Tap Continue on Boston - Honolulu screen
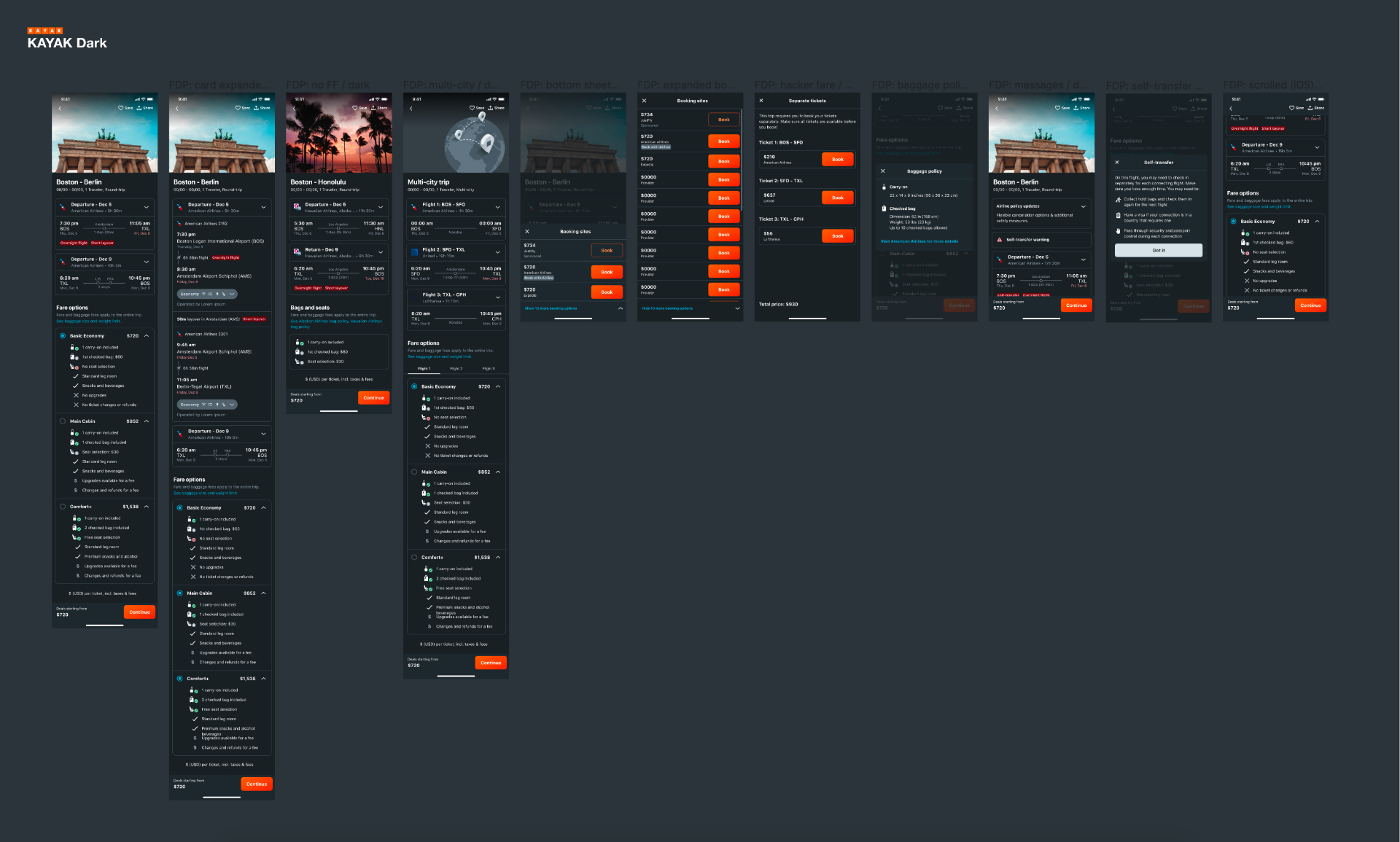1400x842 pixels. [x=373, y=398]
